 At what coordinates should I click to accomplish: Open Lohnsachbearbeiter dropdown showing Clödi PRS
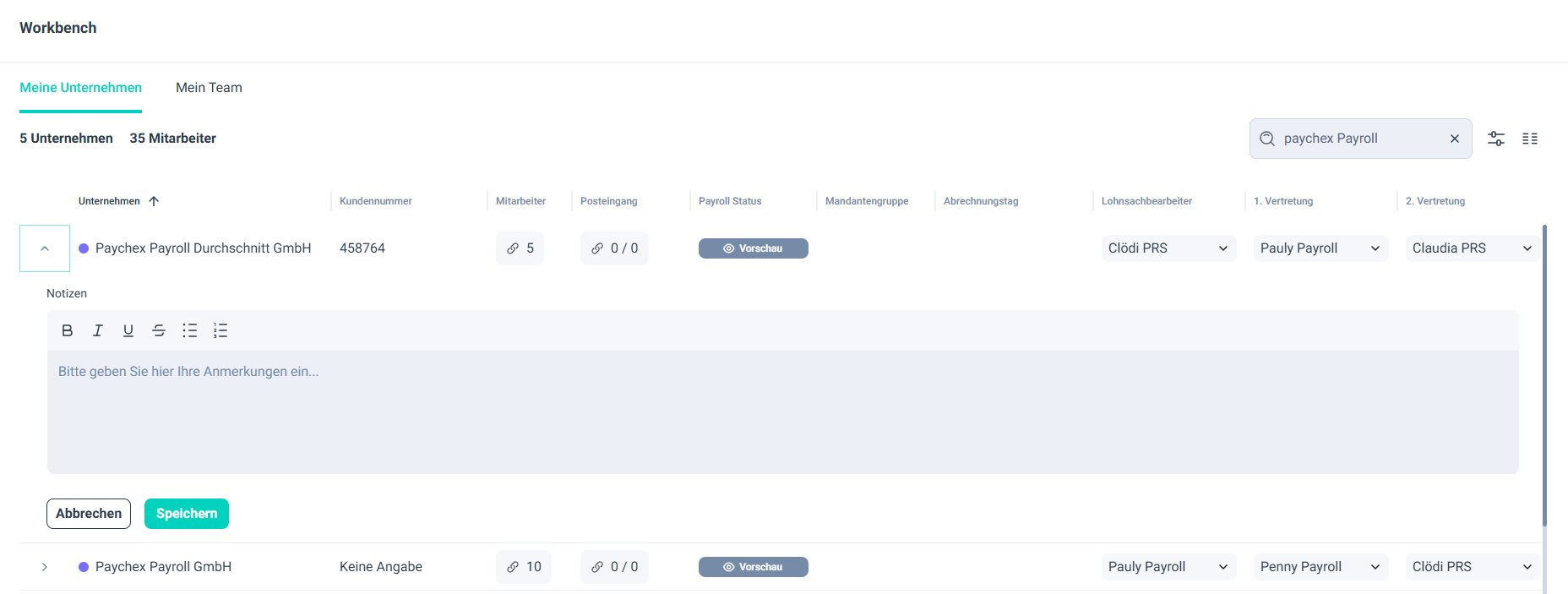point(1168,248)
